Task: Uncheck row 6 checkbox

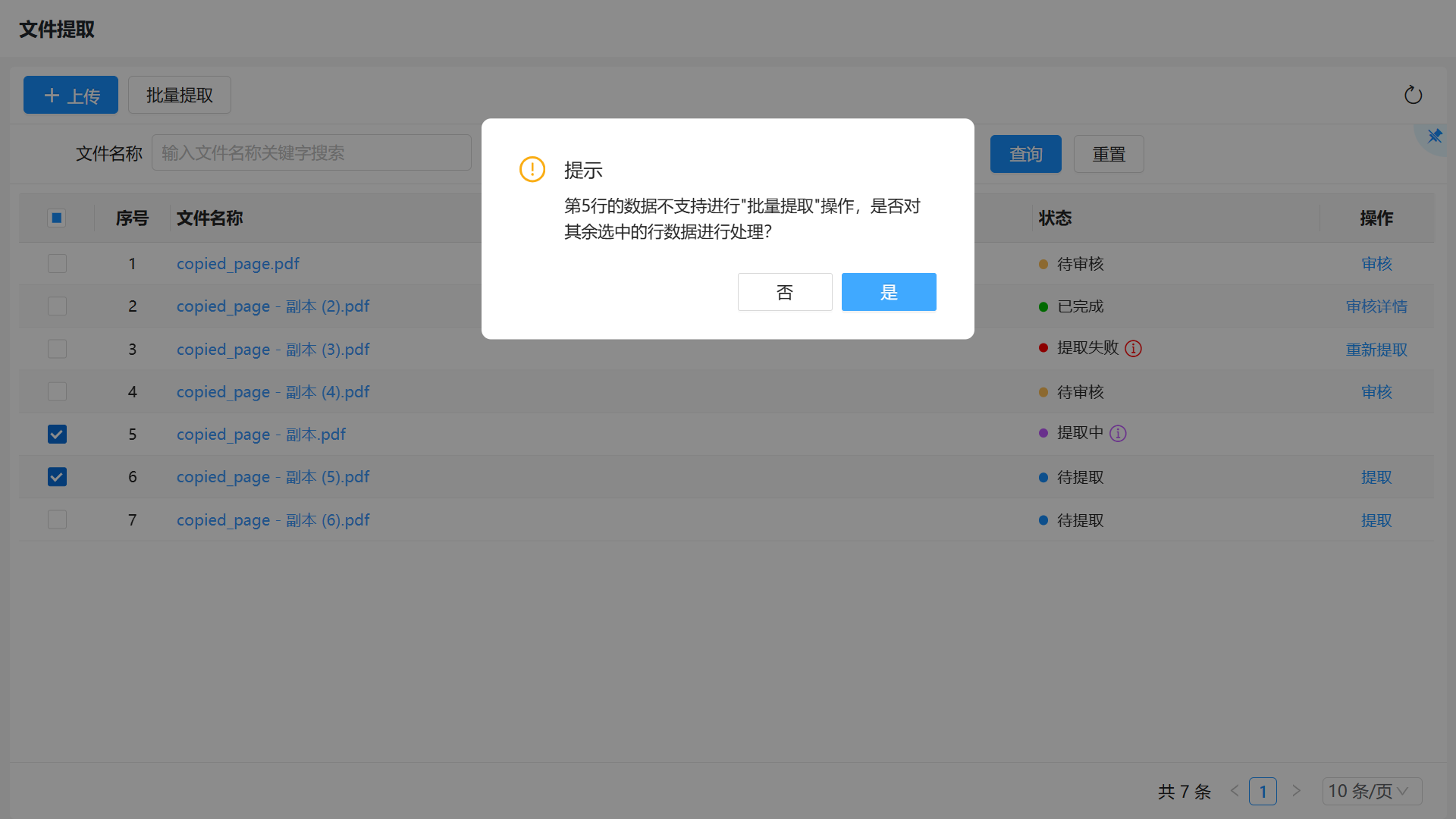Action: point(57,477)
